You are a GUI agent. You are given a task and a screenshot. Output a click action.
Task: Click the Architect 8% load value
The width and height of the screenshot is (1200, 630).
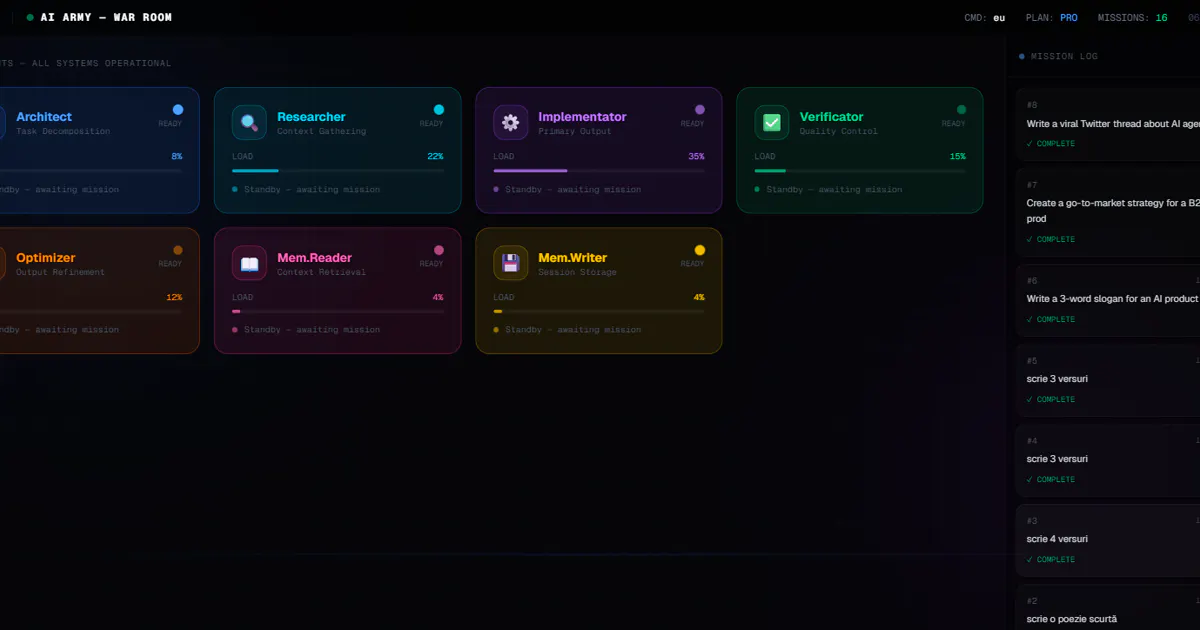177,157
